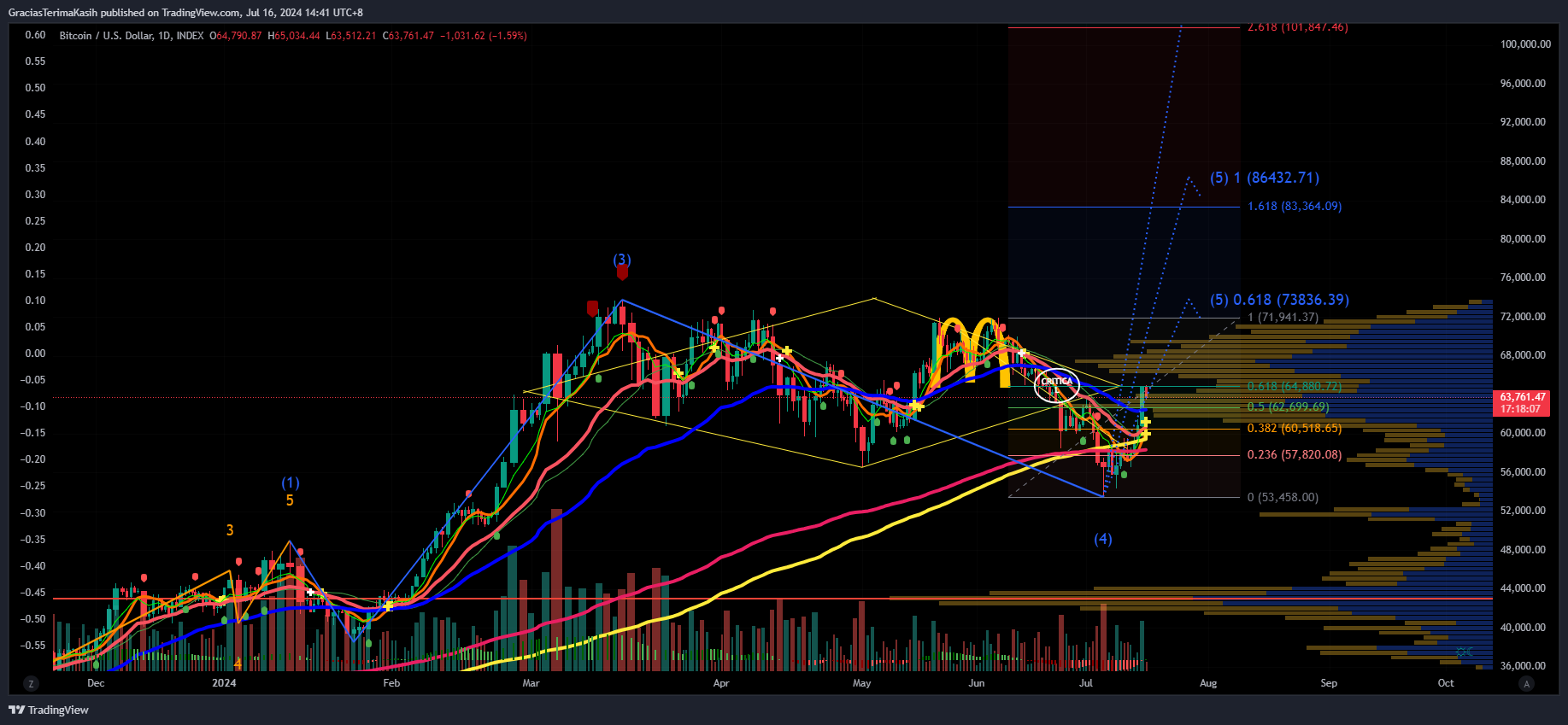Select the blue Elliott wave label (1)
The image size is (1568, 725).
(291, 483)
